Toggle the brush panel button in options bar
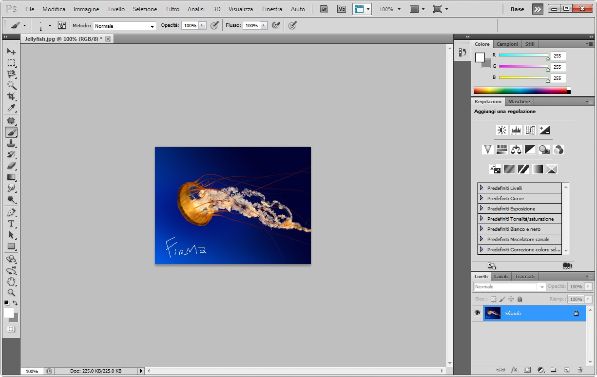Image resolution: width=597 pixels, height=377 pixels. click(x=62, y=26)
